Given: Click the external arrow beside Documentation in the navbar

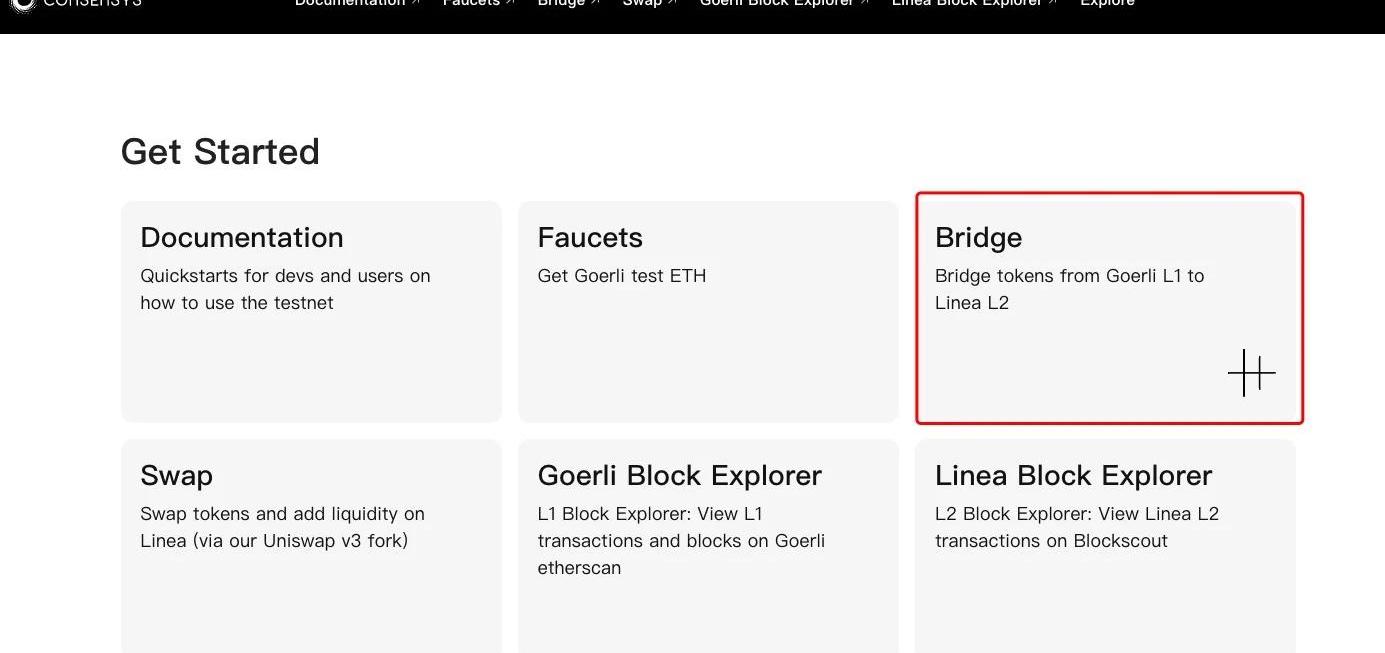Looking at the screenshot, I should [x=415, y=3].
